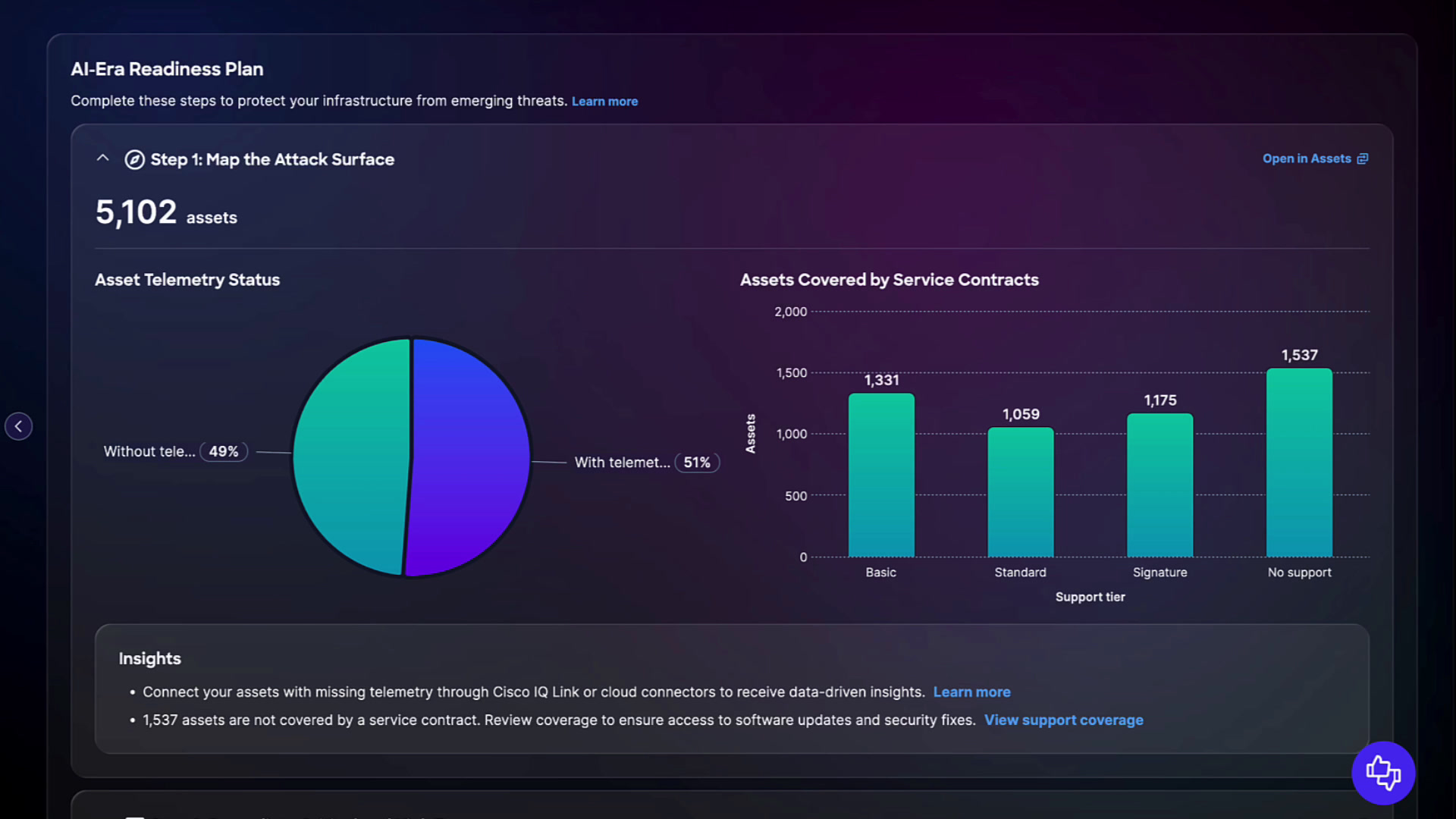This screenshot has width=1456, height=819.
Task: Open in Assets link
Action: pyautogui.click(x=1315, y=158)
